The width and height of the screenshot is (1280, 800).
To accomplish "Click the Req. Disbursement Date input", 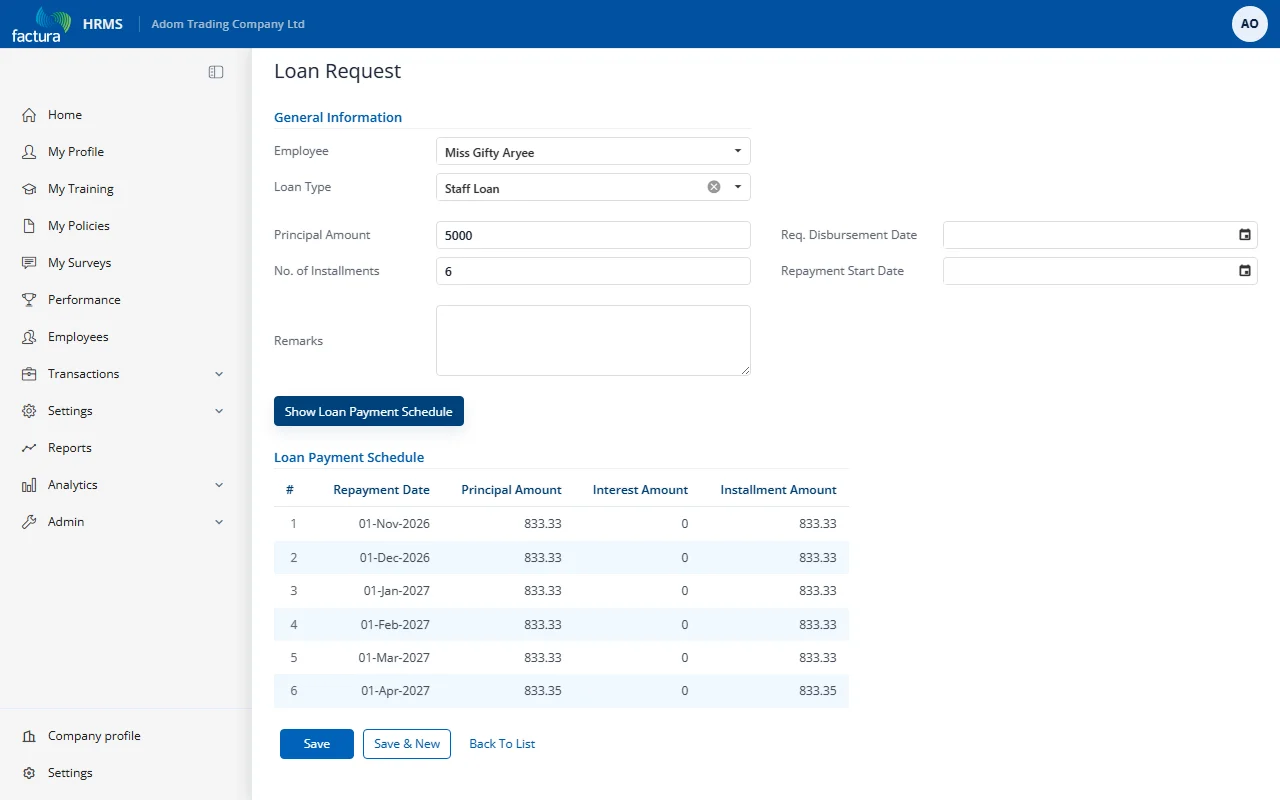I will [x=1100, y=235].
